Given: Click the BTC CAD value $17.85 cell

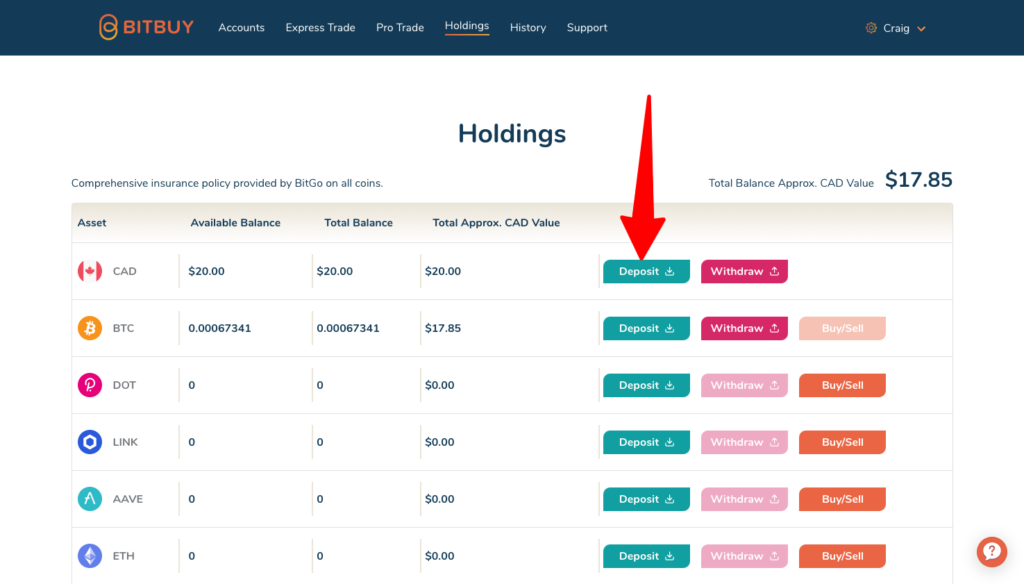Looking at the screenshot, I should click(443, 328).
